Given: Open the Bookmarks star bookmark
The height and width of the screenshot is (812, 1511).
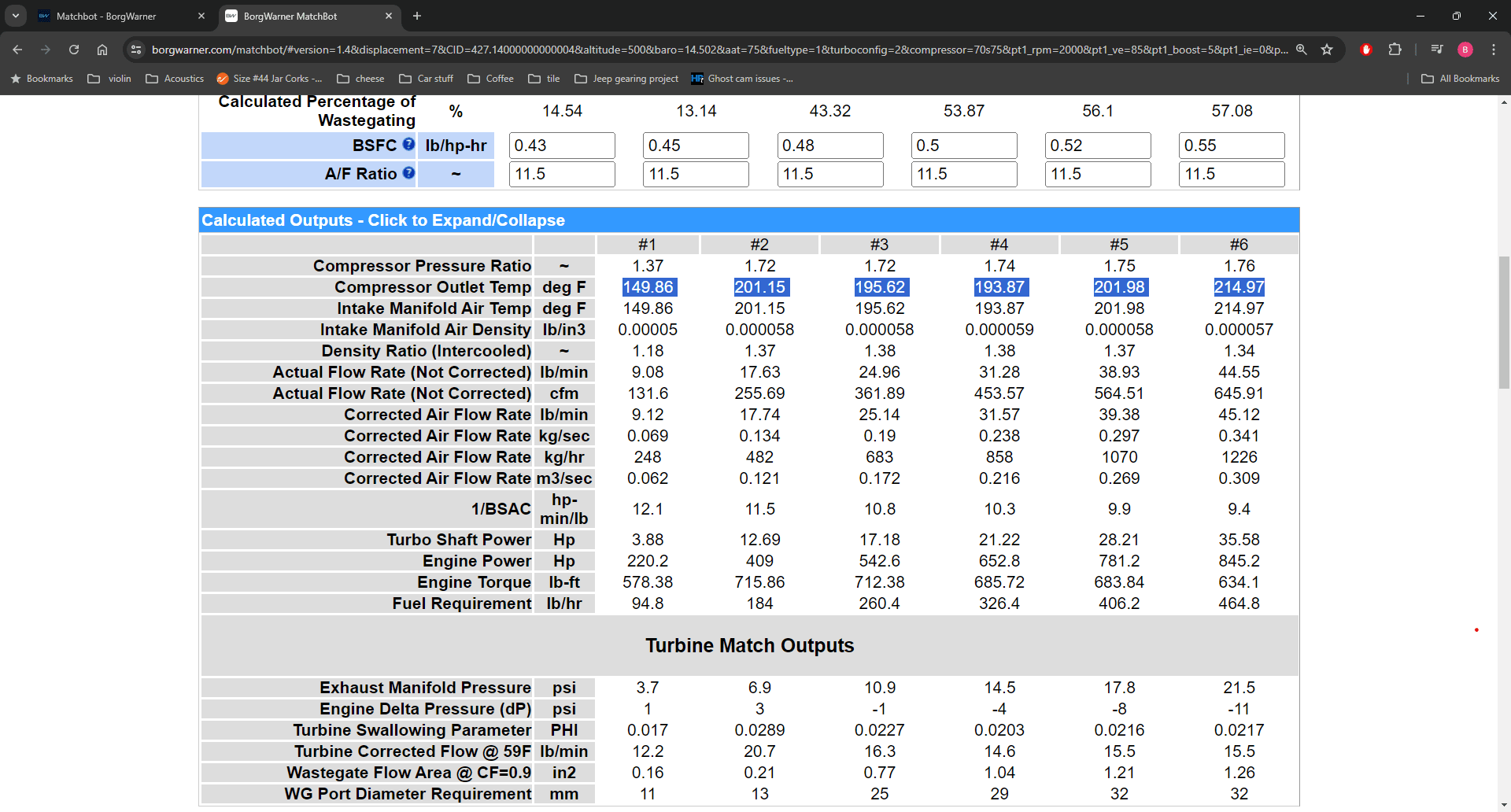Looking at the screenshot, I should point(42,79).
